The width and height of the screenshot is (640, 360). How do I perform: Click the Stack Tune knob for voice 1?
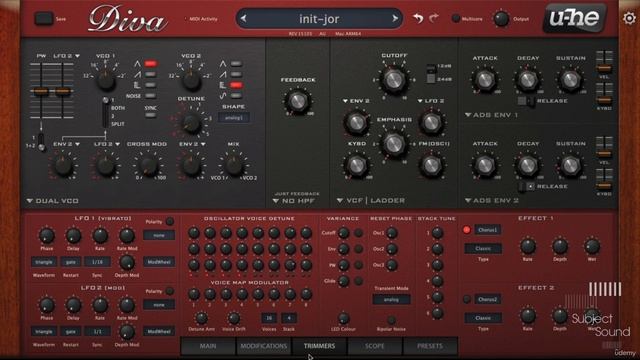tap(437, 233)
